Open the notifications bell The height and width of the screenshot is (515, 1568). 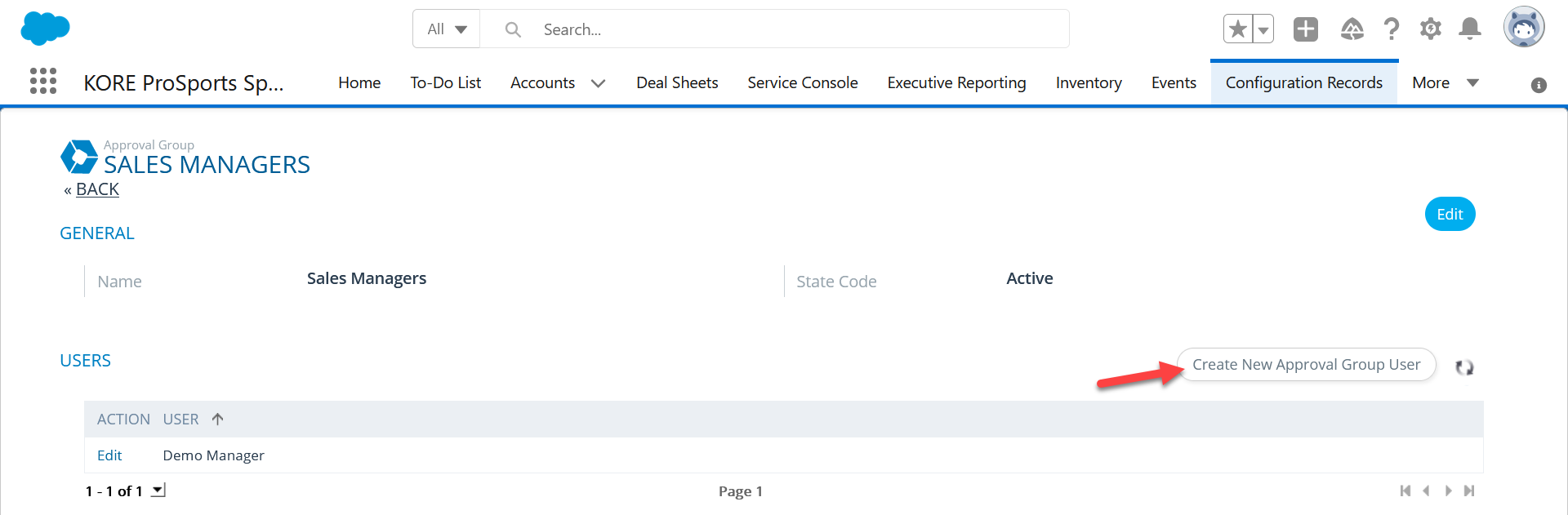pos(1470,29)
